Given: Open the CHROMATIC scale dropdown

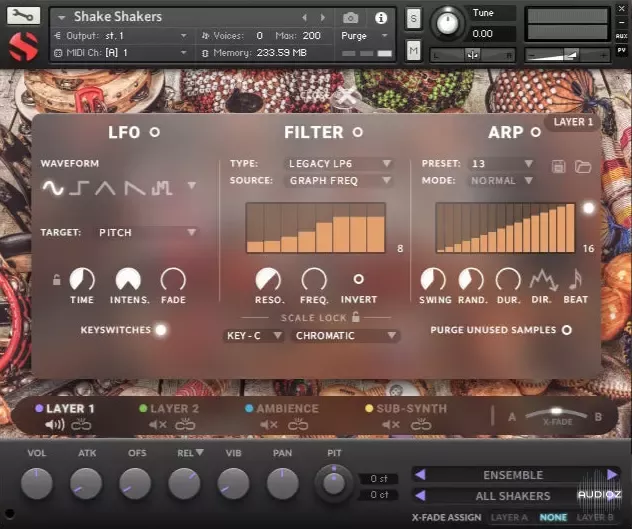Looking at the screenshot, I should (345, 335).
